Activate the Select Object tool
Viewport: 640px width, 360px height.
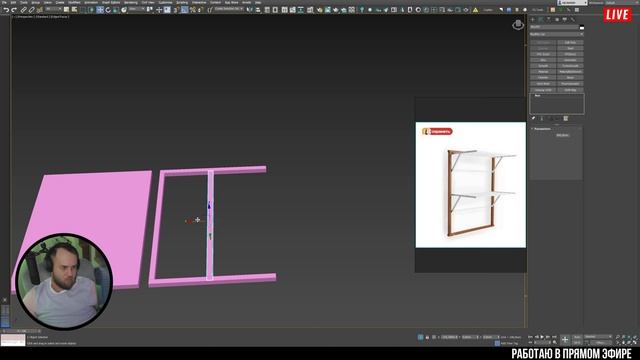coord(66,9)
